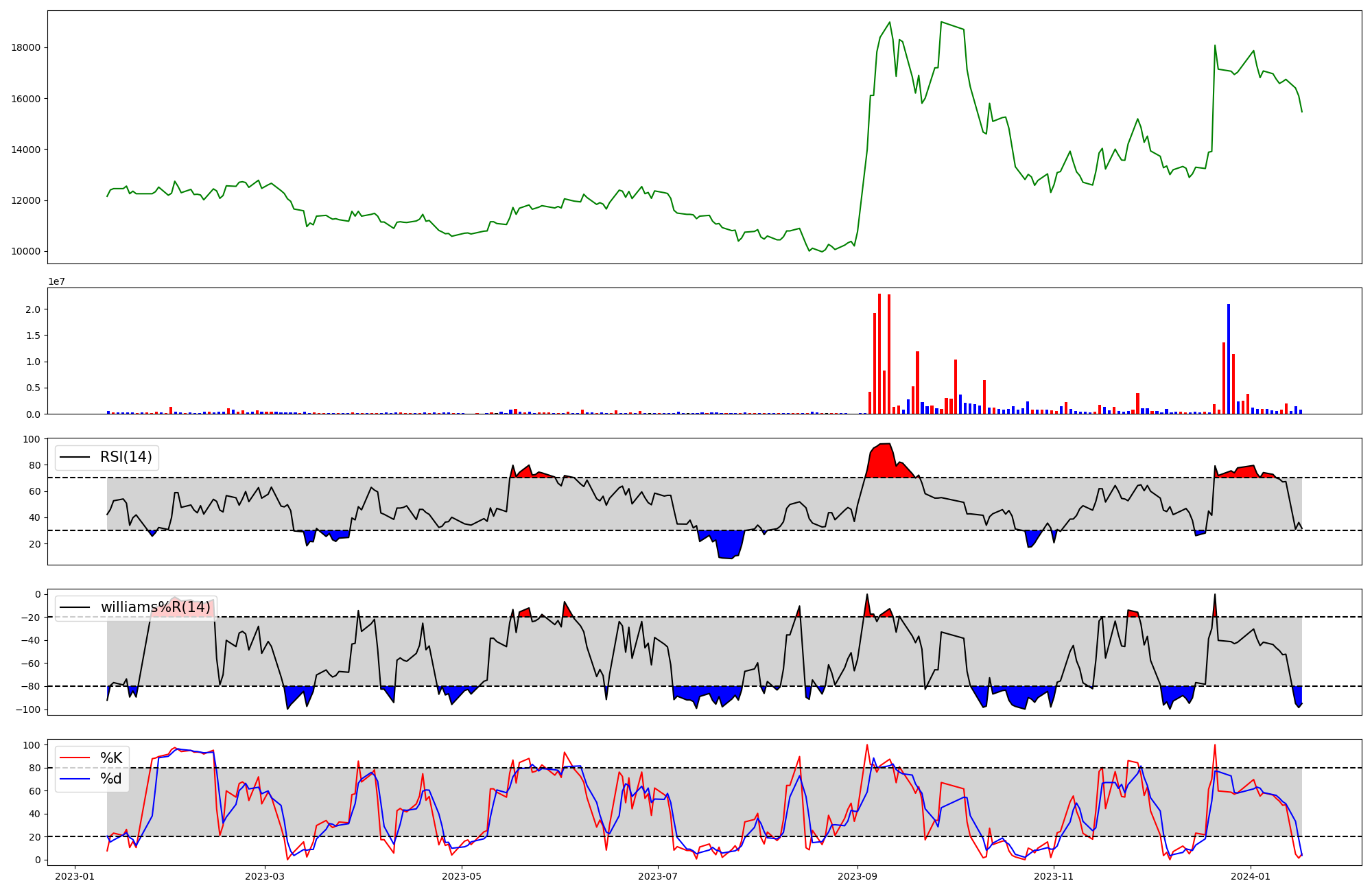Click the tall blue volume bar in December
Viewport: 1372px width, 892px height.
tap(1229, 360)
